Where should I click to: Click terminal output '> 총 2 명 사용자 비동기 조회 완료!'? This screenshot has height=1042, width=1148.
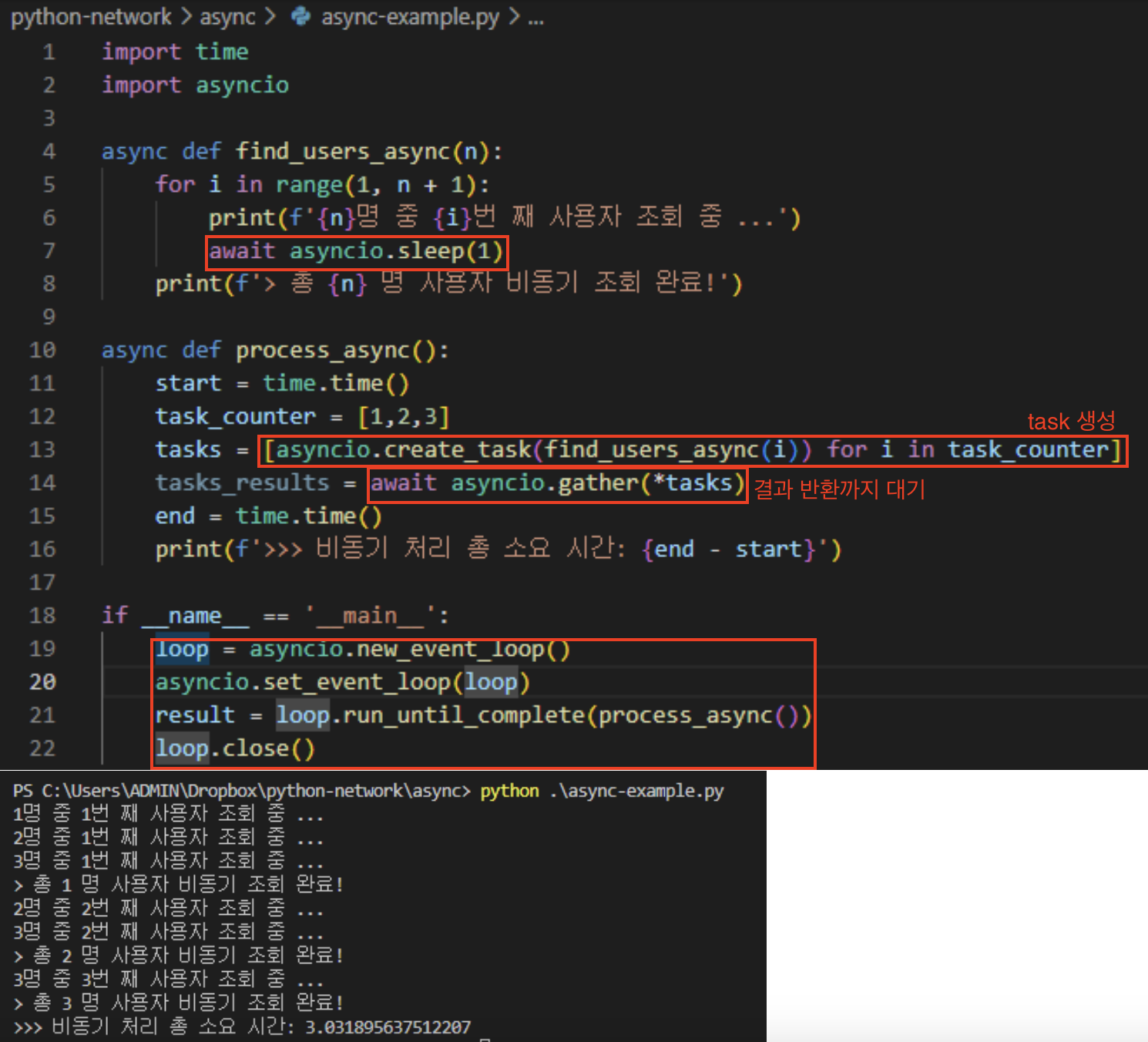(x=179, y=956)
